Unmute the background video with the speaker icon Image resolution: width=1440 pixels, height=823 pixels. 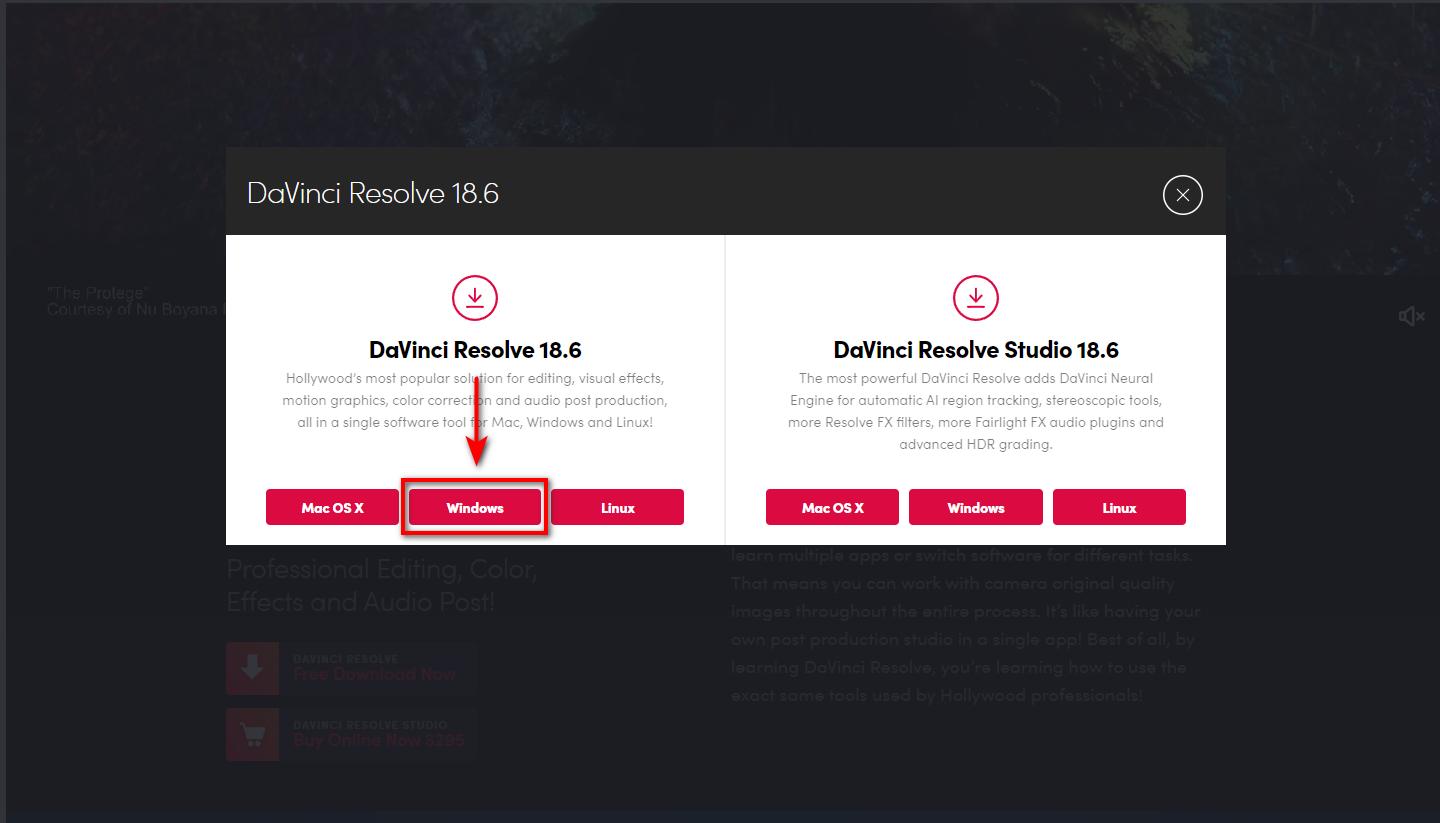coord(1411,316)
